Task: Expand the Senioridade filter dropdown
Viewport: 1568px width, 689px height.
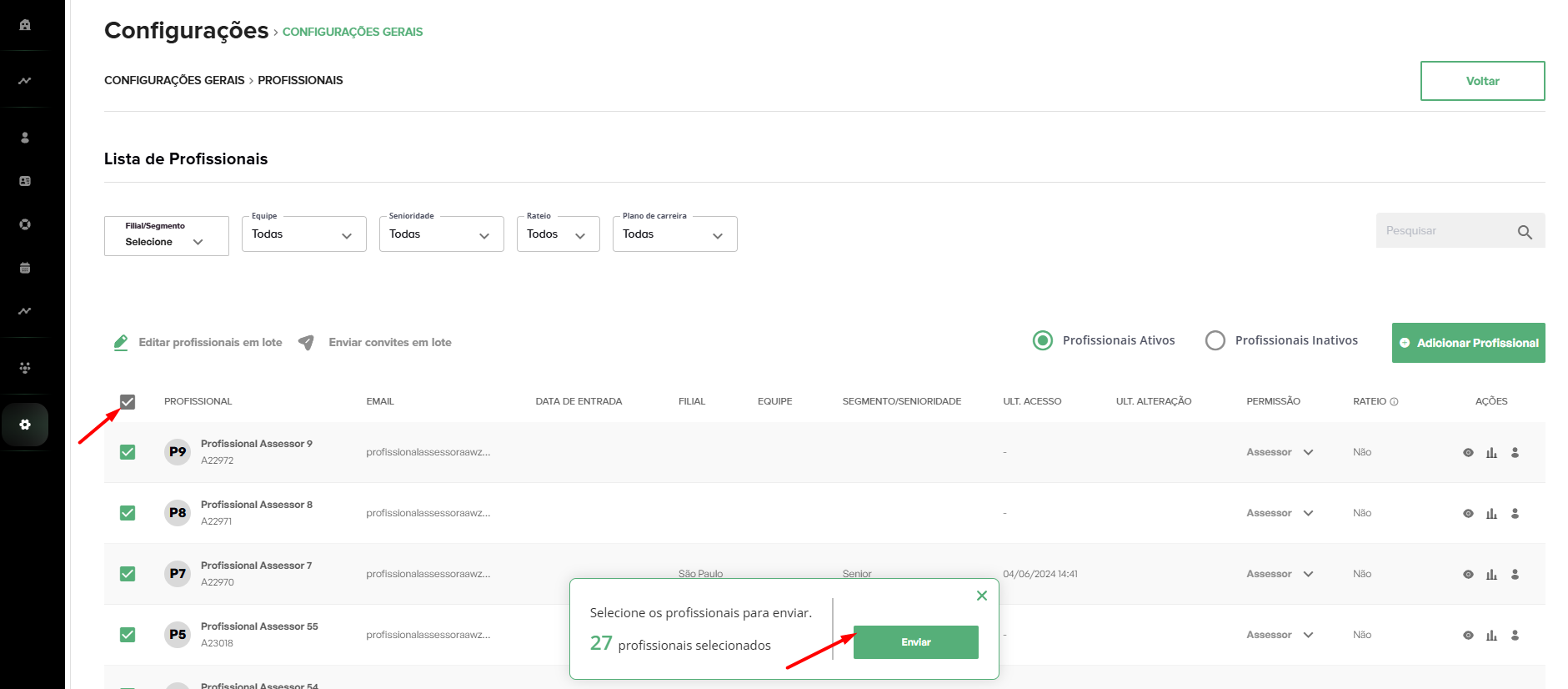Action: 441,234
